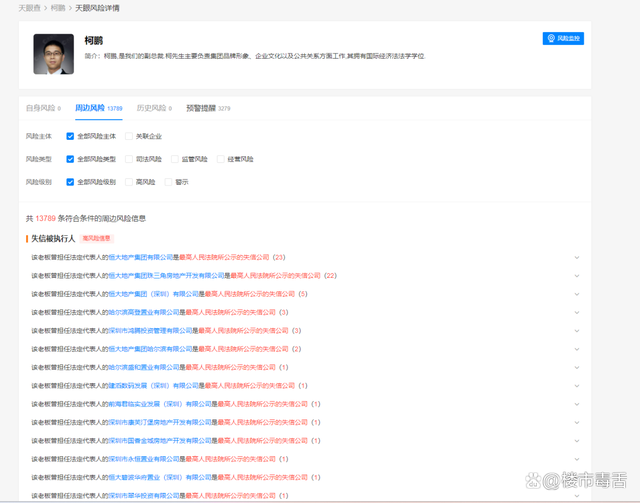Check the 经营风险 checkbox
Screen dimensions: 640x503
click(x=220, y=159)
